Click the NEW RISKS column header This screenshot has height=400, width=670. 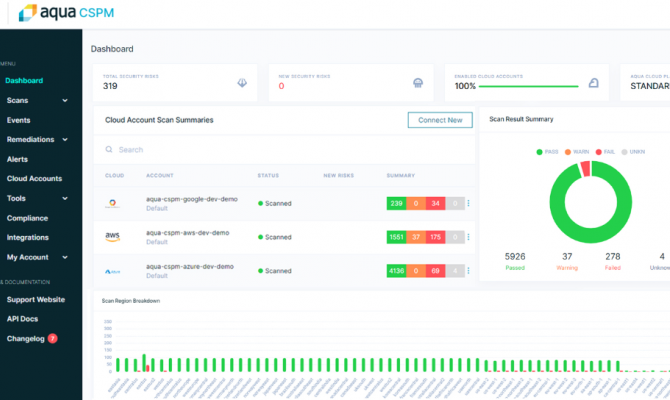[338, 176]
